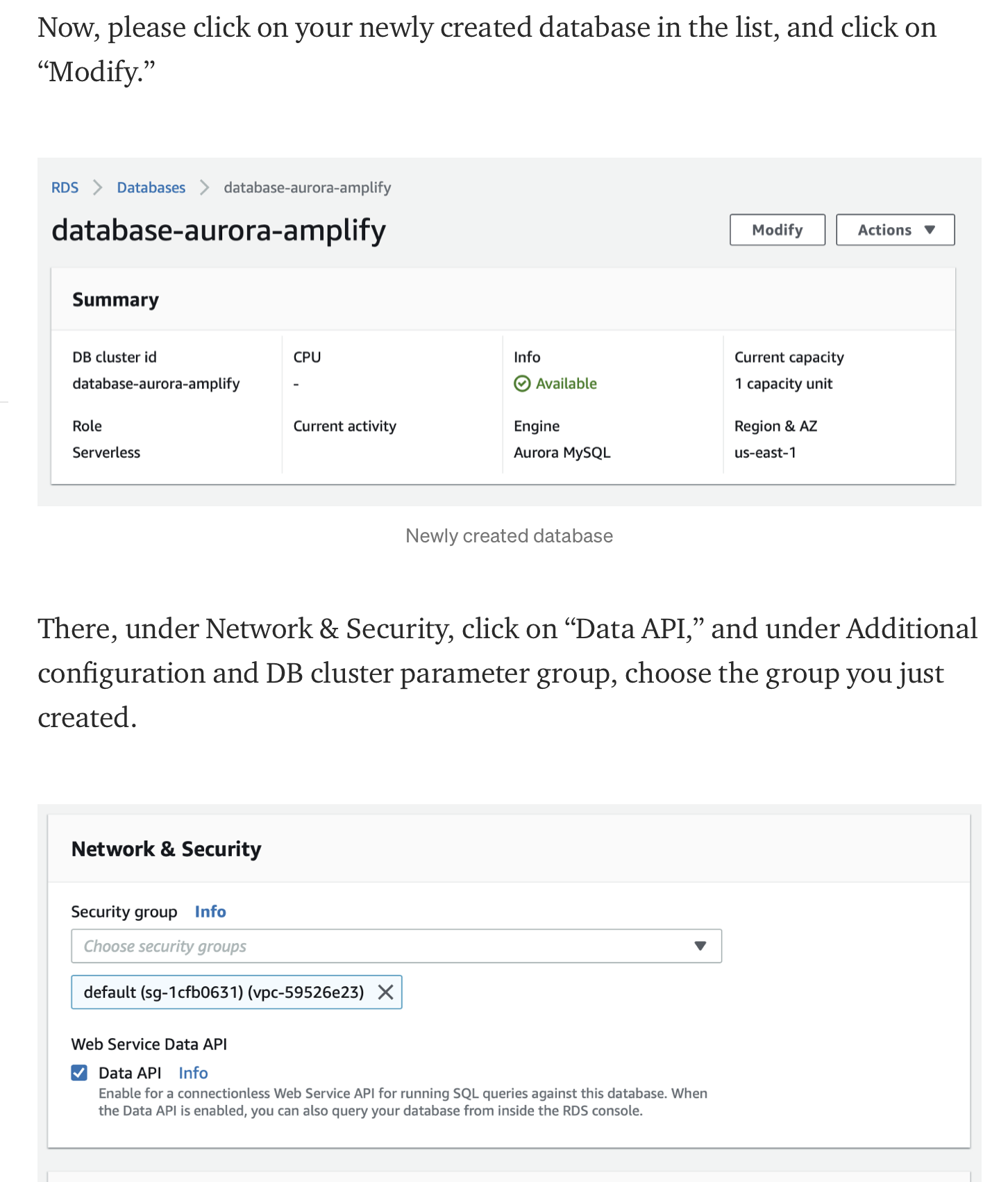Screen dimensions: 1008x1182
Task: Open the Actions dropdown menu
Action: pos(895,230)
